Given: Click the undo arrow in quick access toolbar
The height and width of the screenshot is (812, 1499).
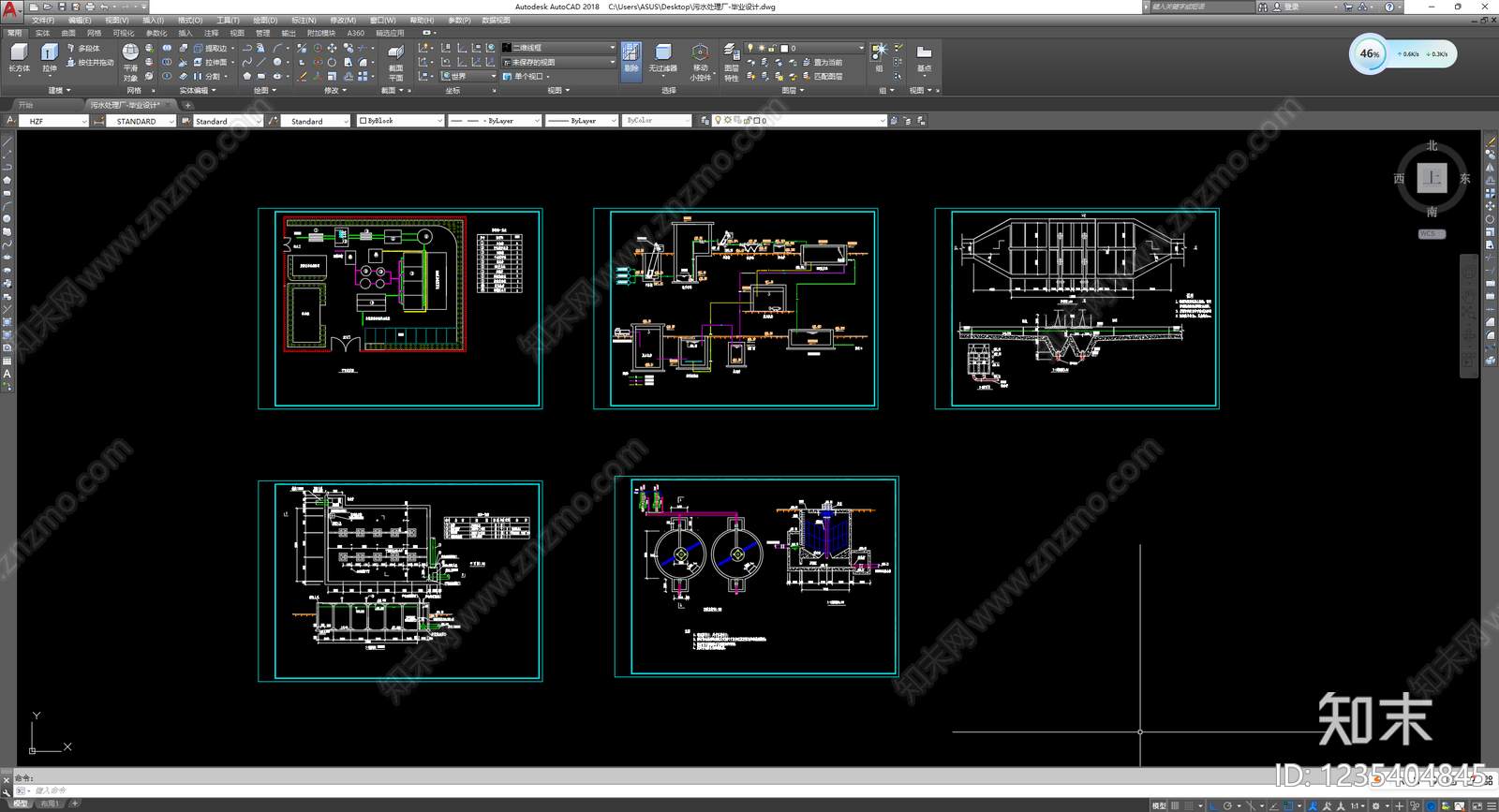Looking at the screenshot, I should (x=105, y=7).
